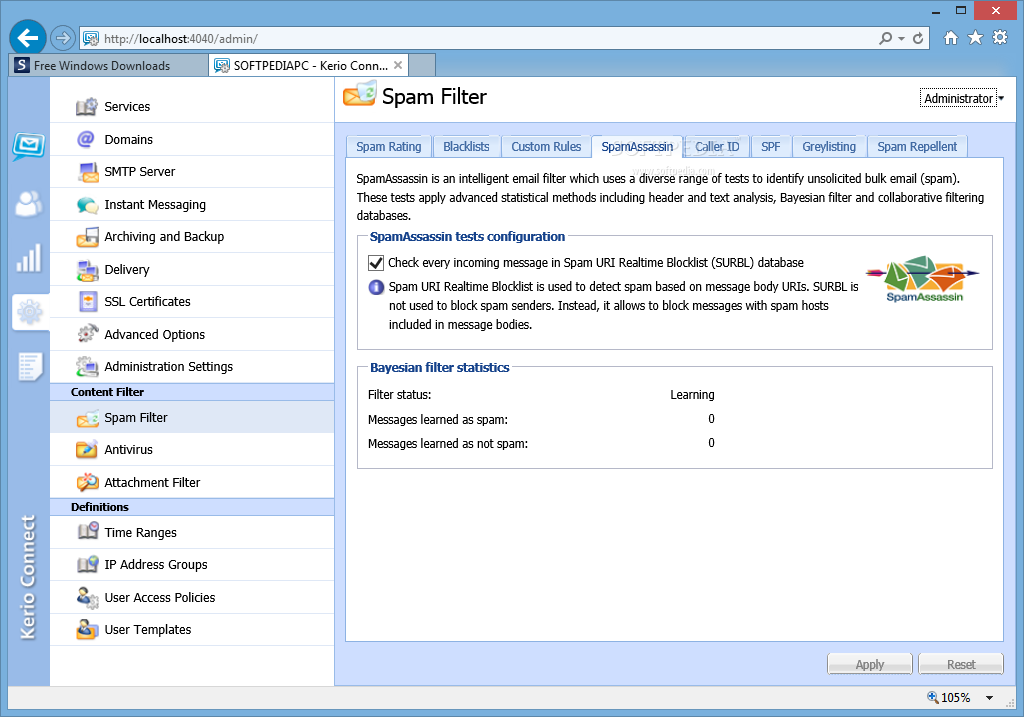
Task: Click the Antivirus icon
Action: (x=88, y=449)
